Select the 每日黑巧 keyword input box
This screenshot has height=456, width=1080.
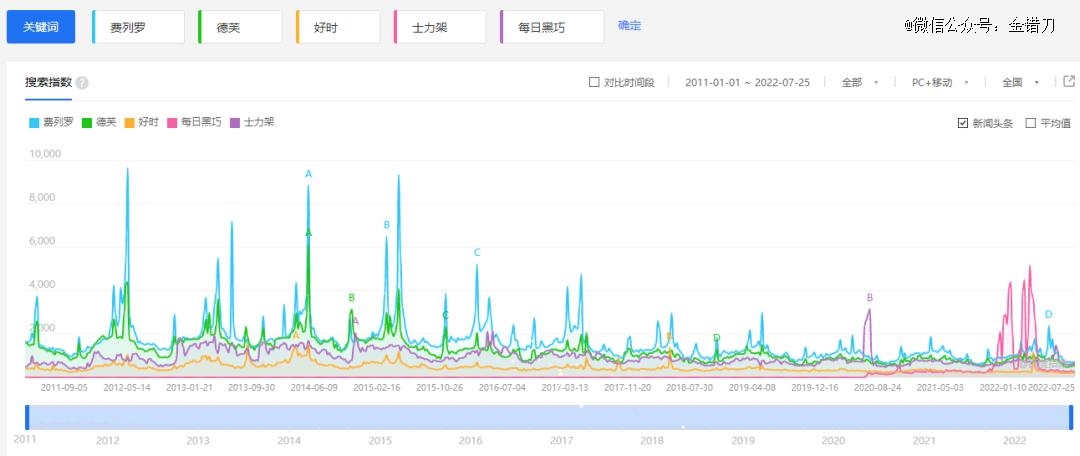tap(552, 27)
